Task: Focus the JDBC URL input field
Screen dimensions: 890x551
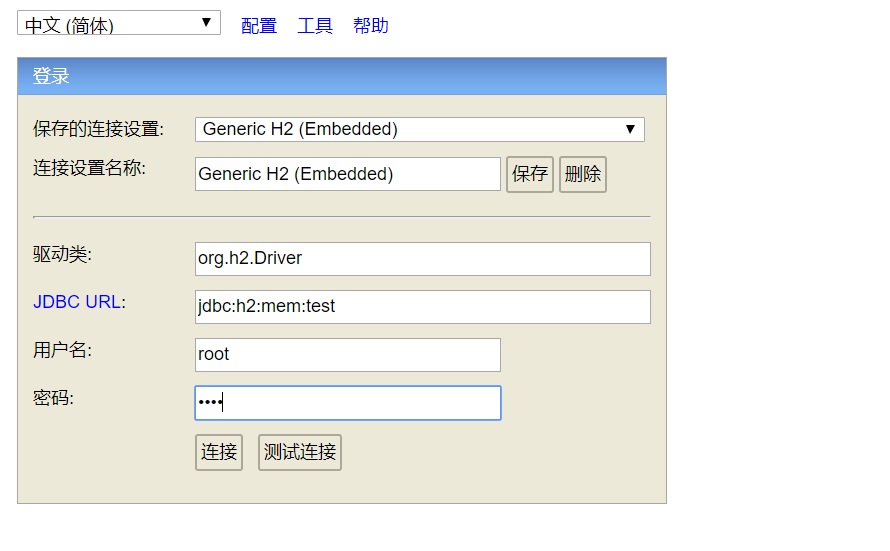Action: [x=422, y=307]
